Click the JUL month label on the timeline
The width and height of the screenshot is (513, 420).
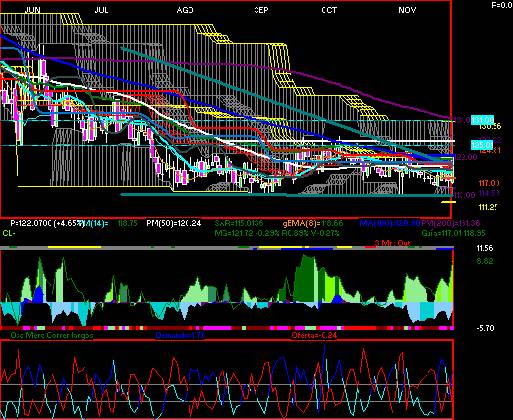click(x=101, y=10)
